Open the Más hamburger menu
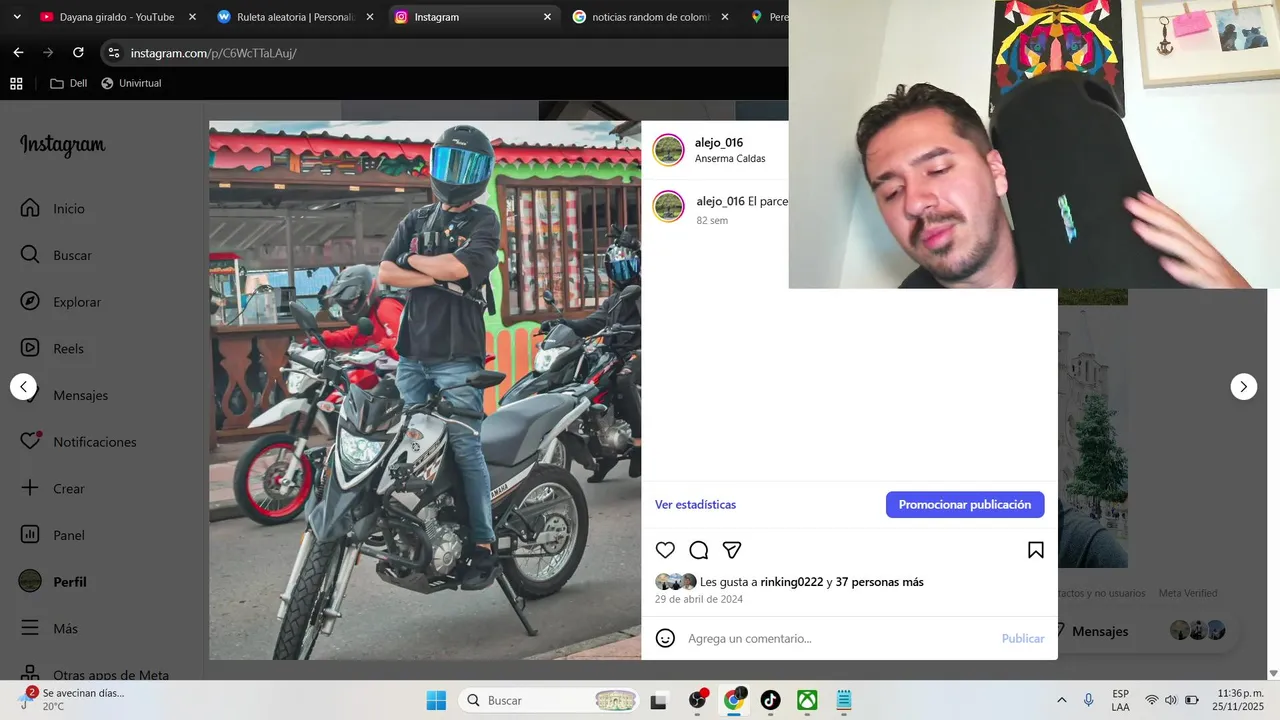The width and height of the screenshot is (1280, 720). [x=30, y=628]
